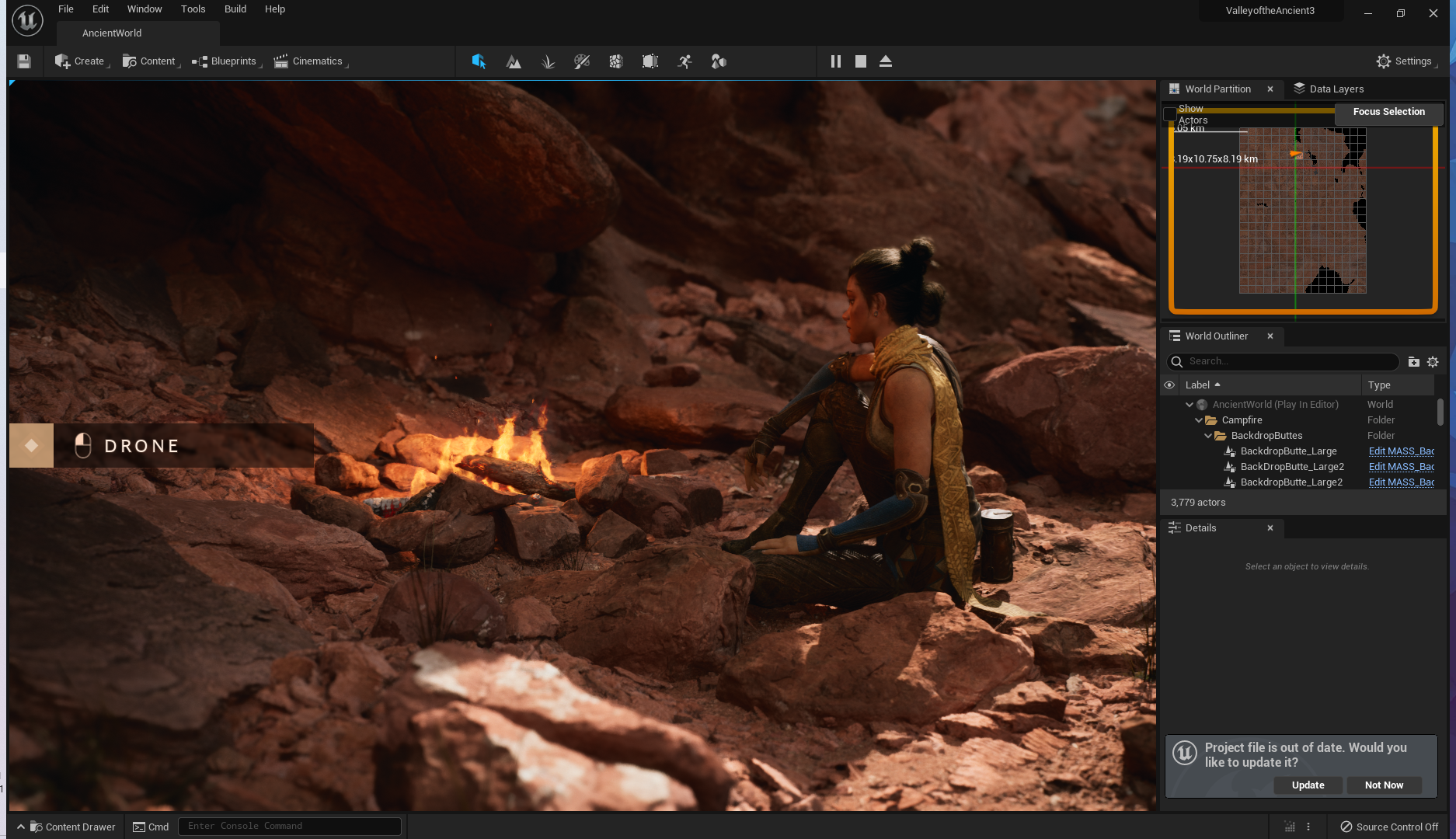This screenshot has height=839, width=1456.
Task: Open the status bar three-dot options
Action: pos(1308,827)
